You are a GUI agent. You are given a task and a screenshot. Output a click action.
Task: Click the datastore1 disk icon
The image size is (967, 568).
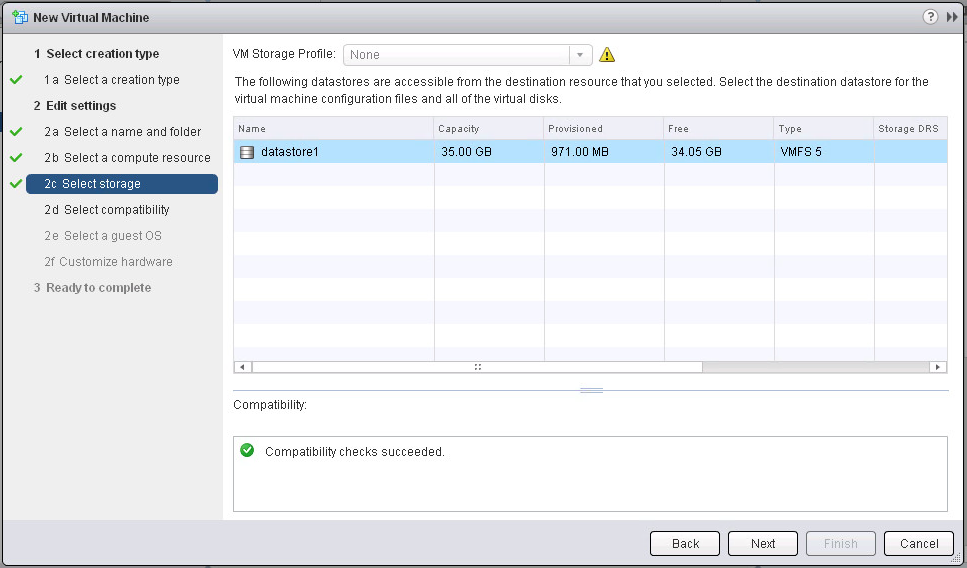247,152
